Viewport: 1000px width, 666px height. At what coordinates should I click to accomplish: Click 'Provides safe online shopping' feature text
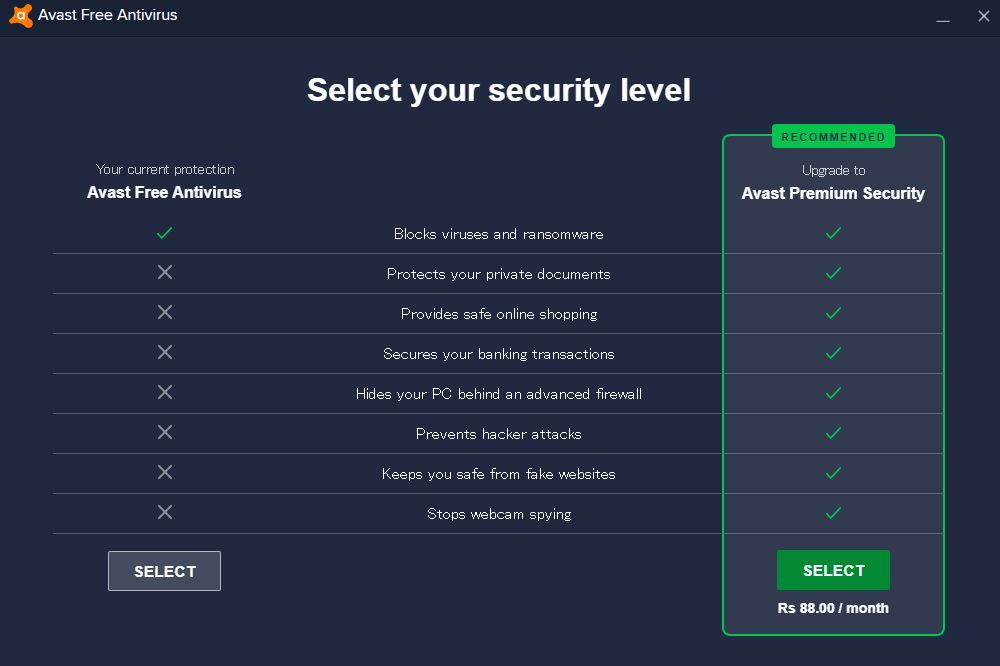click(499, 314)
